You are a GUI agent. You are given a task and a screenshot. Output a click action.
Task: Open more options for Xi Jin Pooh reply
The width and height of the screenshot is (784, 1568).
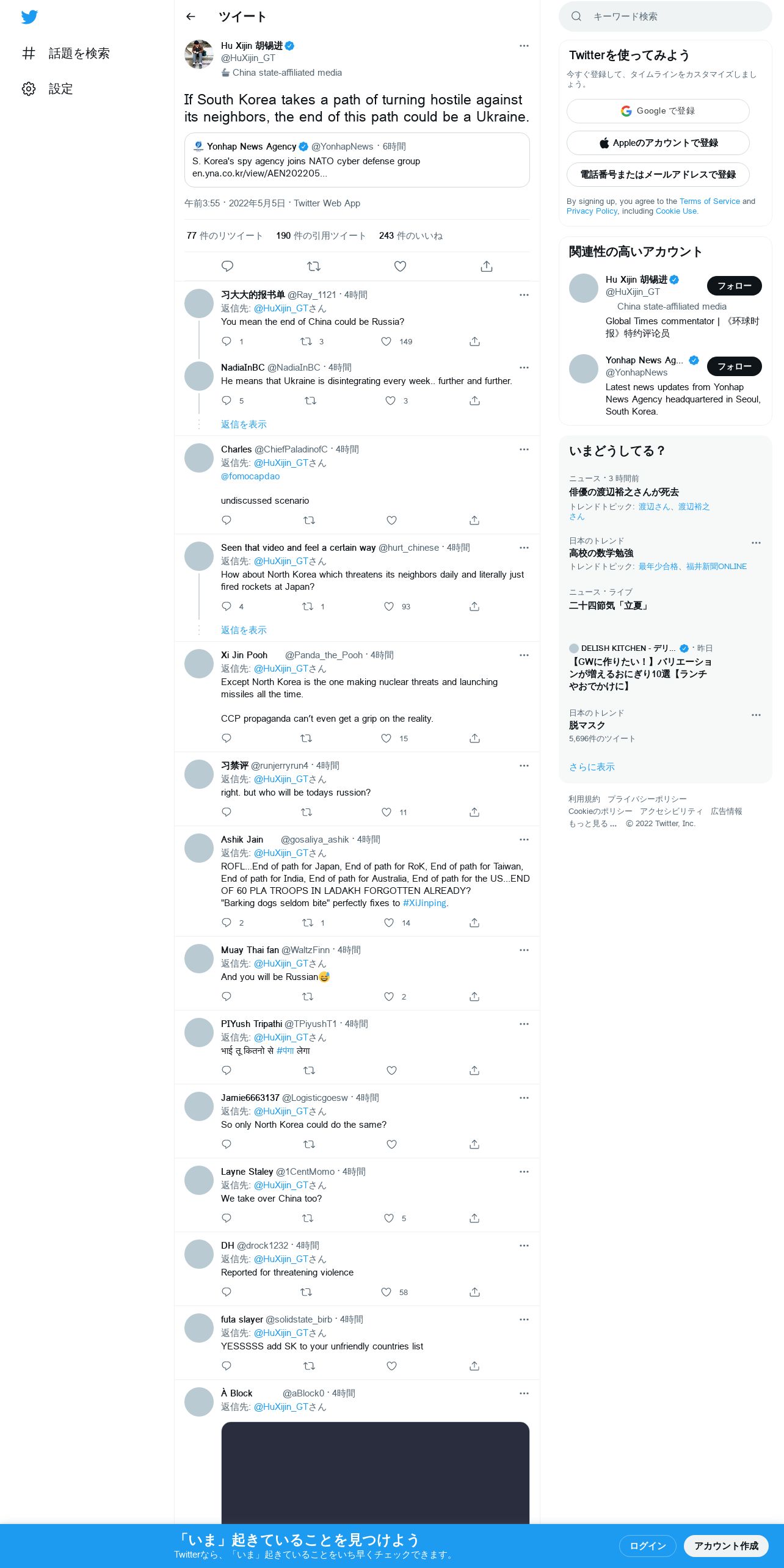(x=524, y=655)
